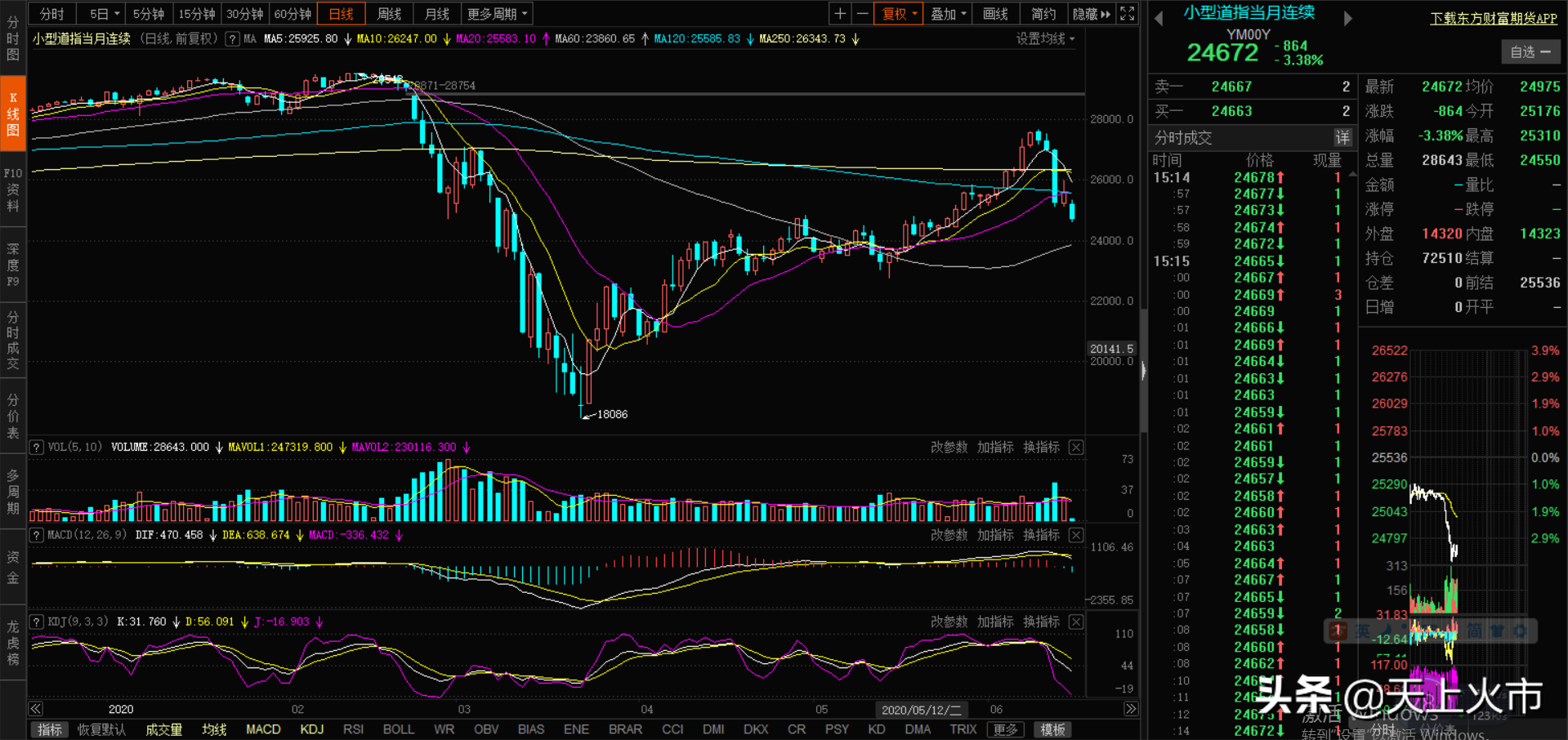Select the BOLL indicator at bottom
This screenshot has height=740, width=1568.
click(398, 729)
